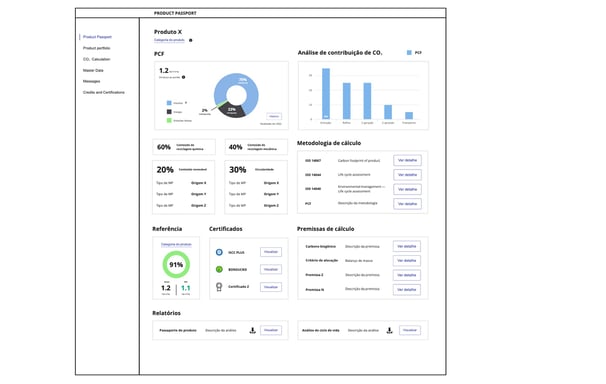The image size is (606, 384).
Task: Click the ribbon icon for Certificado Z
Action: pyautogui.click(x=219, y=287)
